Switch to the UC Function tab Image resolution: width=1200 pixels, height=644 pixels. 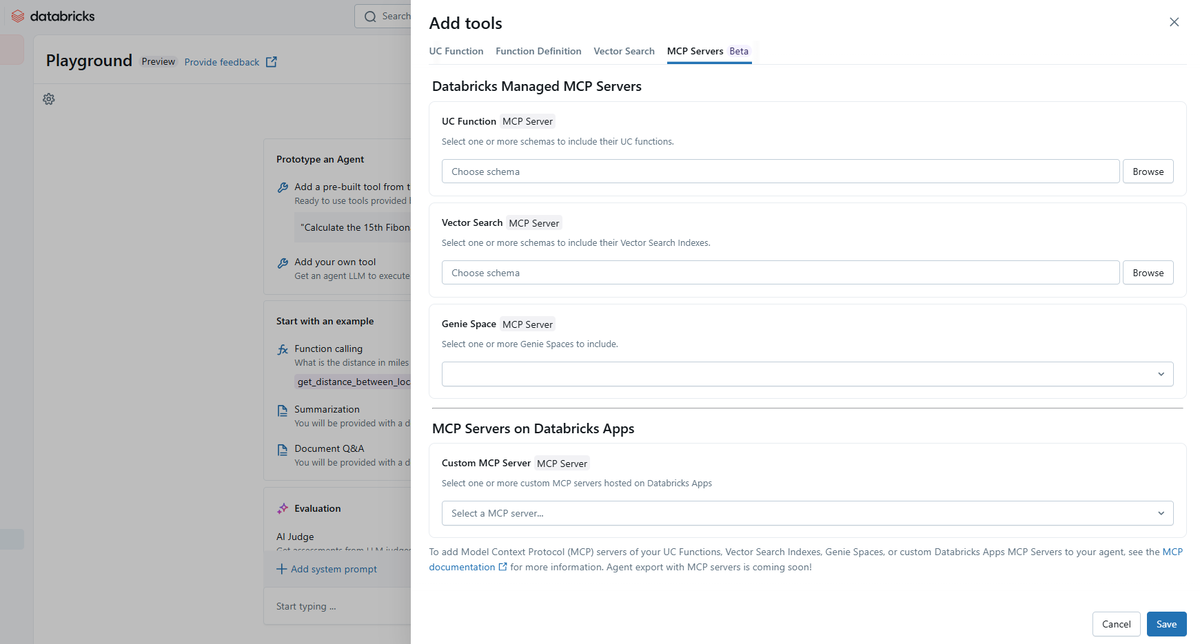(456, 51)
